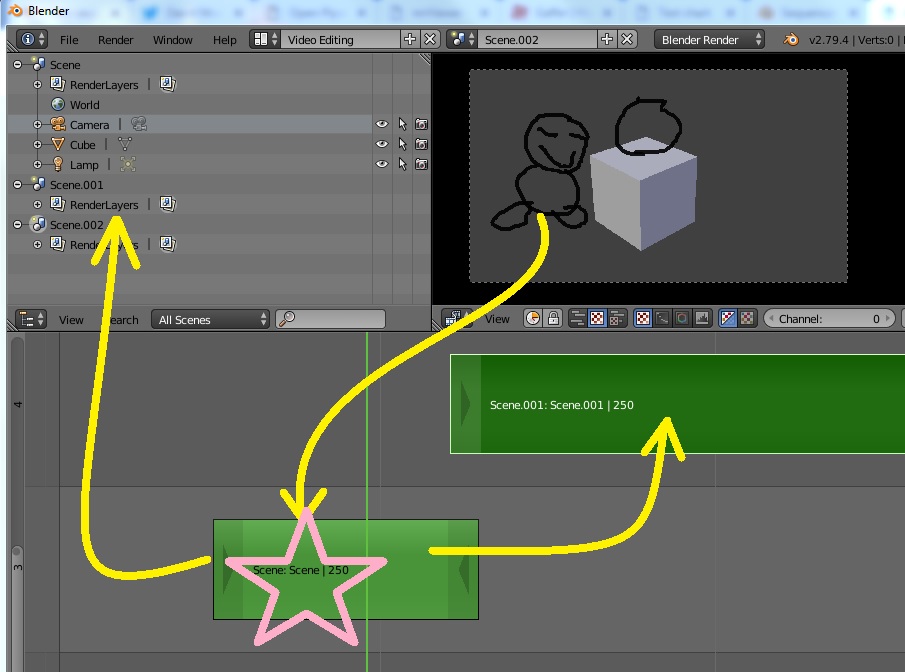Click render layer icon beside Scene.001 RenderLayers
The image size is (905, 672).
[x=167, y=204]
